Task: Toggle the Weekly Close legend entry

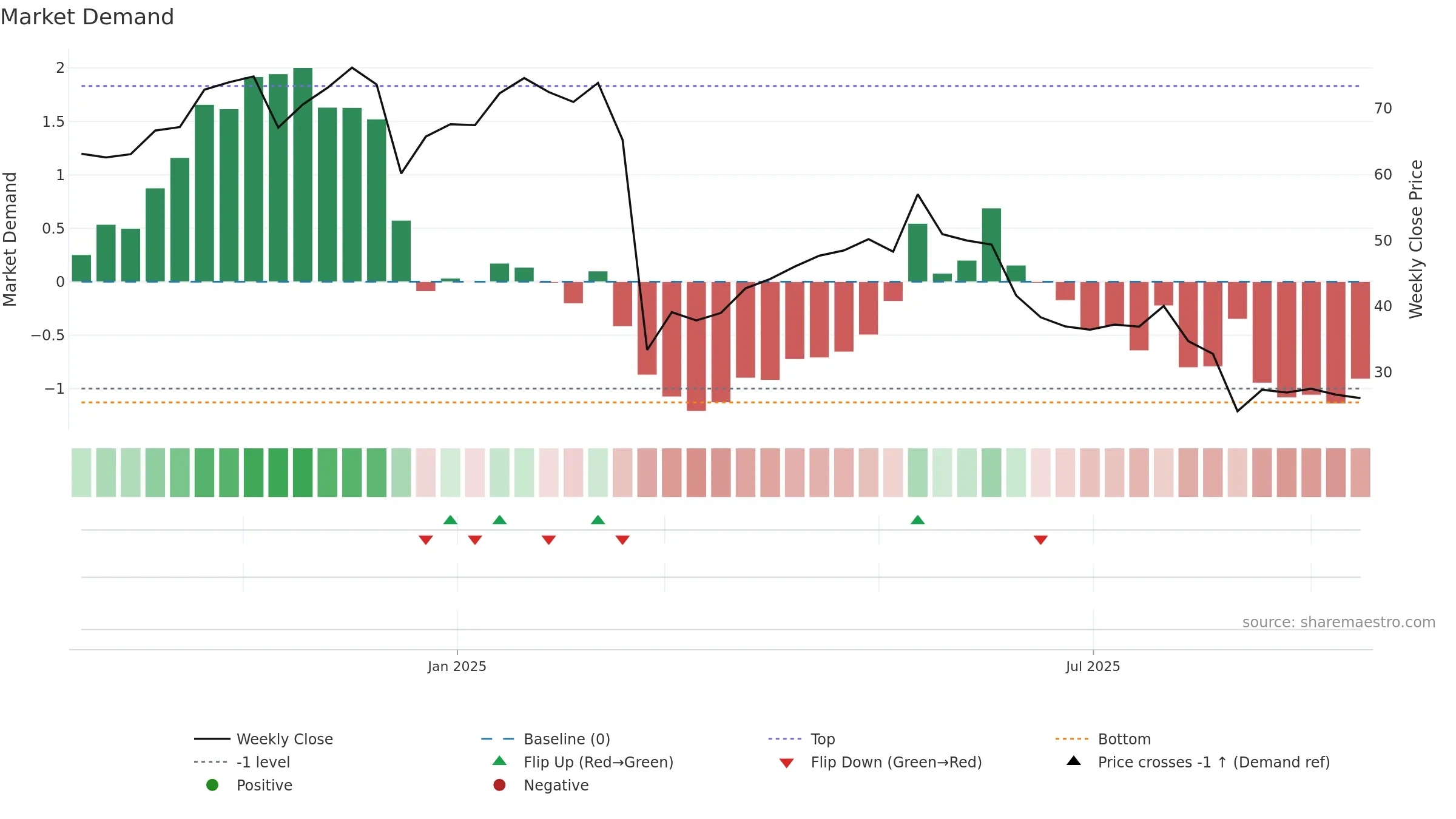Action: (x=264, y=739)
